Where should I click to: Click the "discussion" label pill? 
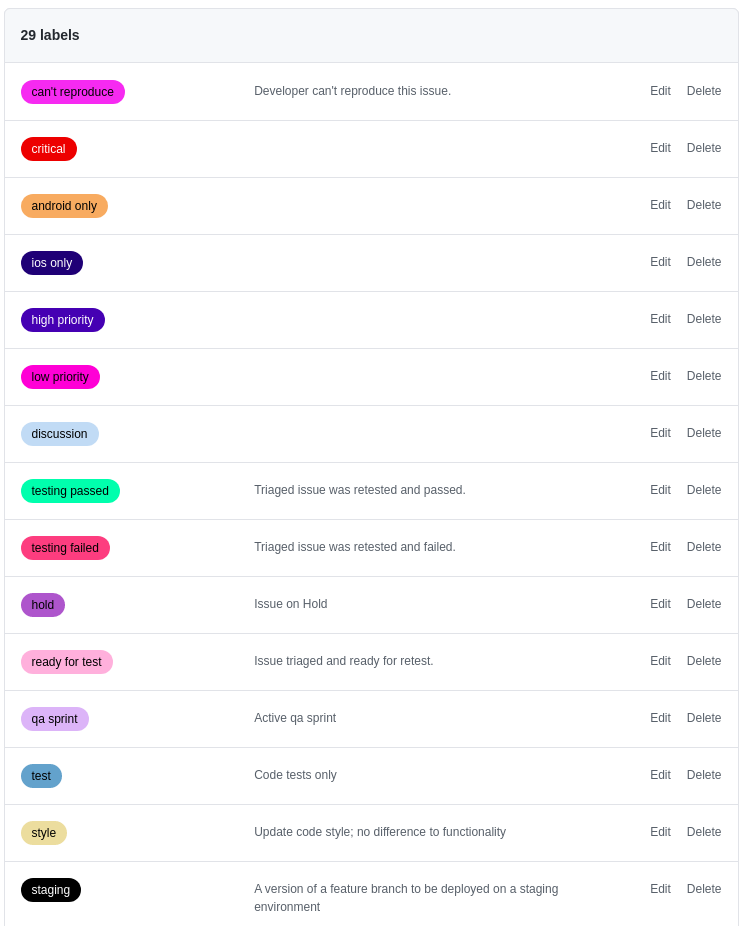point(59,433)
